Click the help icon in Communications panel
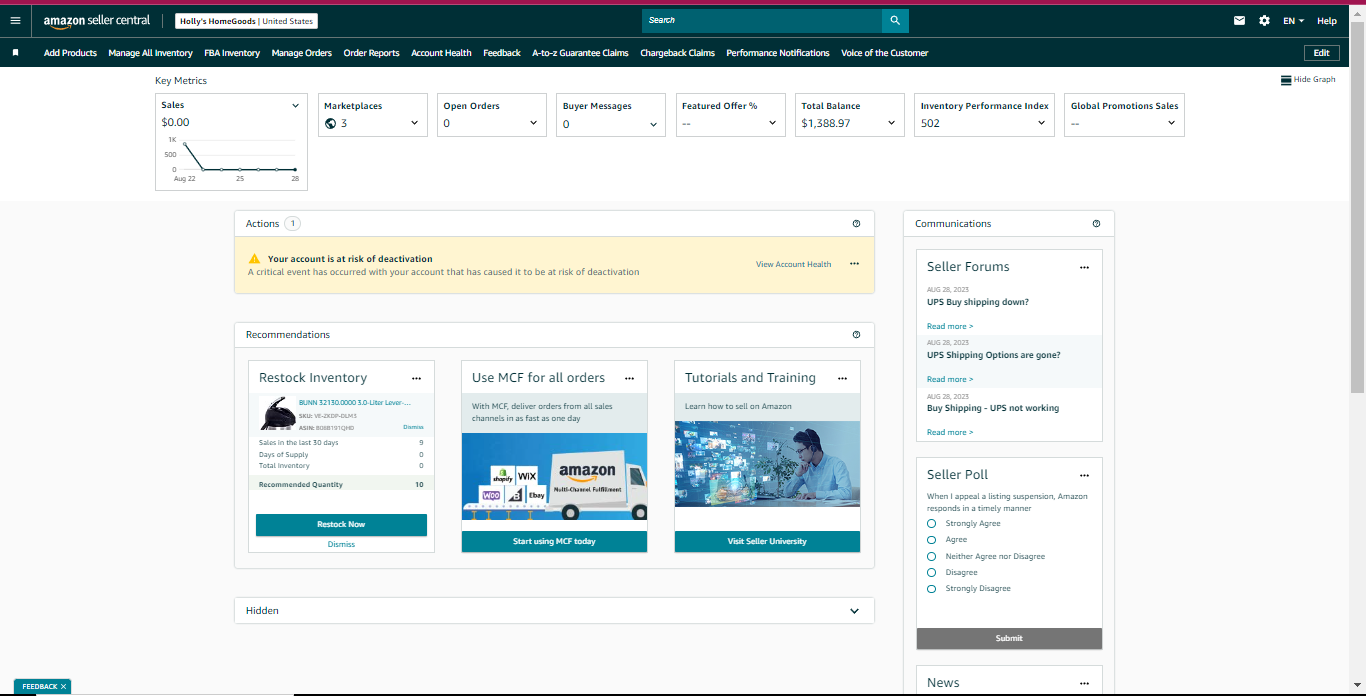 [1096, 224]
